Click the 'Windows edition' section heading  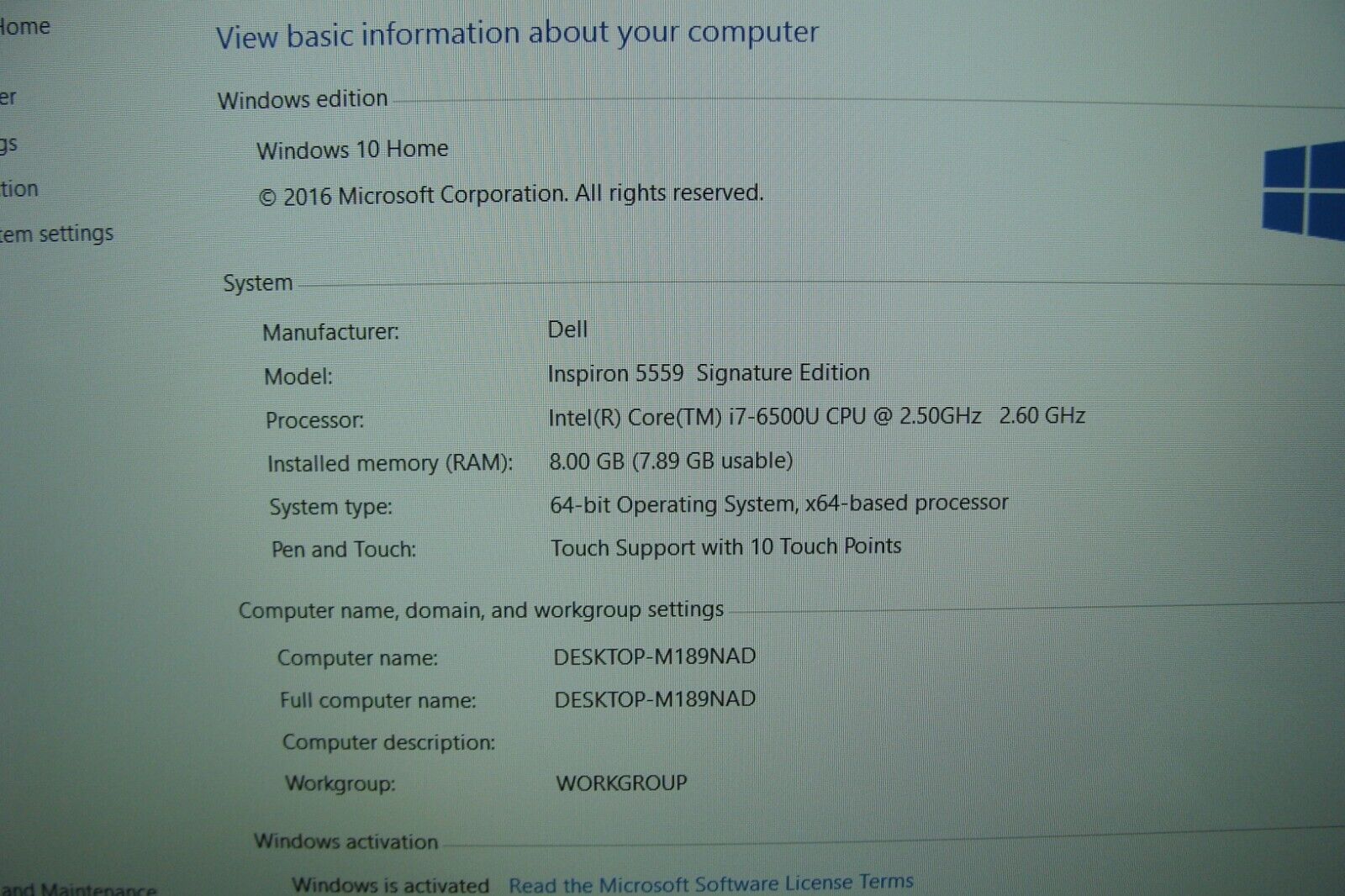pos(303,99)
